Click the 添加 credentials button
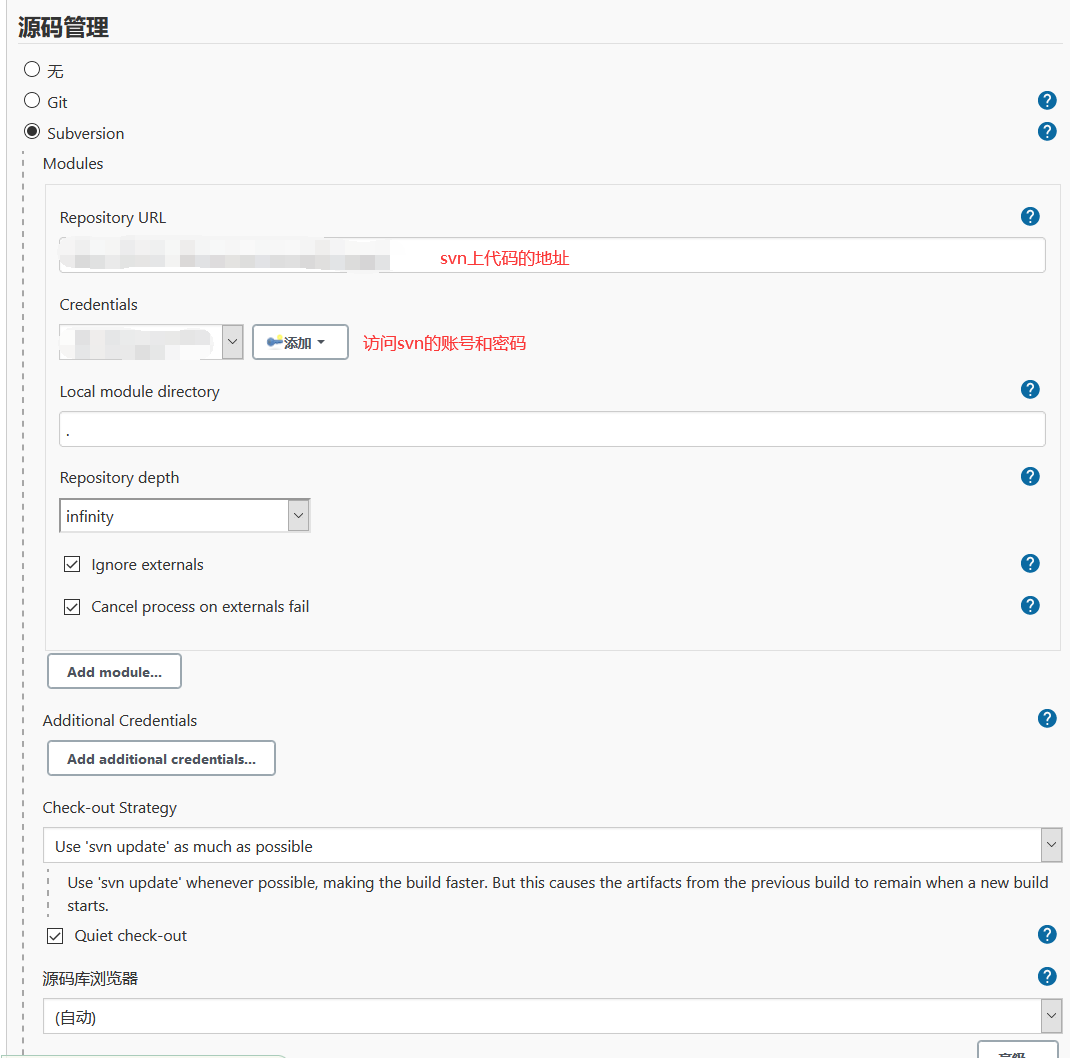This screenshot has width=1070, height=1058. coord(300,342)
